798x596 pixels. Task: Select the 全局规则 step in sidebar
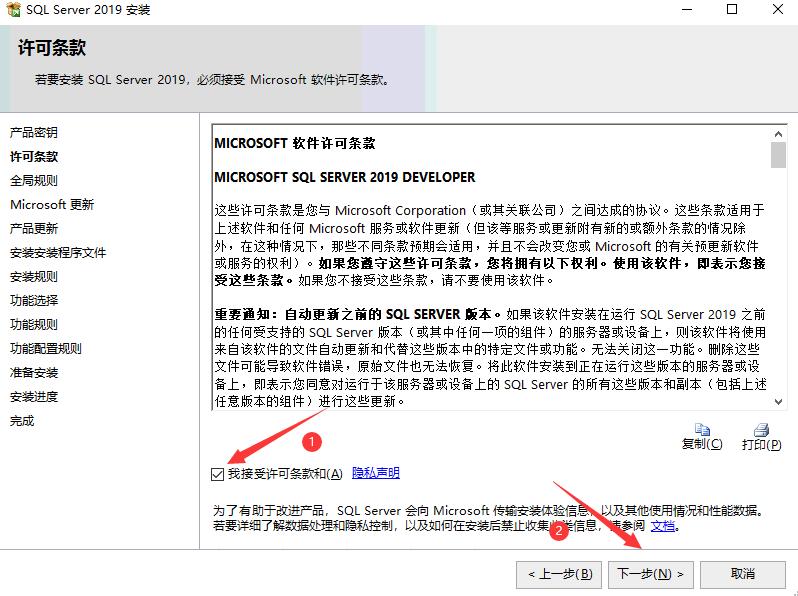pos(34,181)
